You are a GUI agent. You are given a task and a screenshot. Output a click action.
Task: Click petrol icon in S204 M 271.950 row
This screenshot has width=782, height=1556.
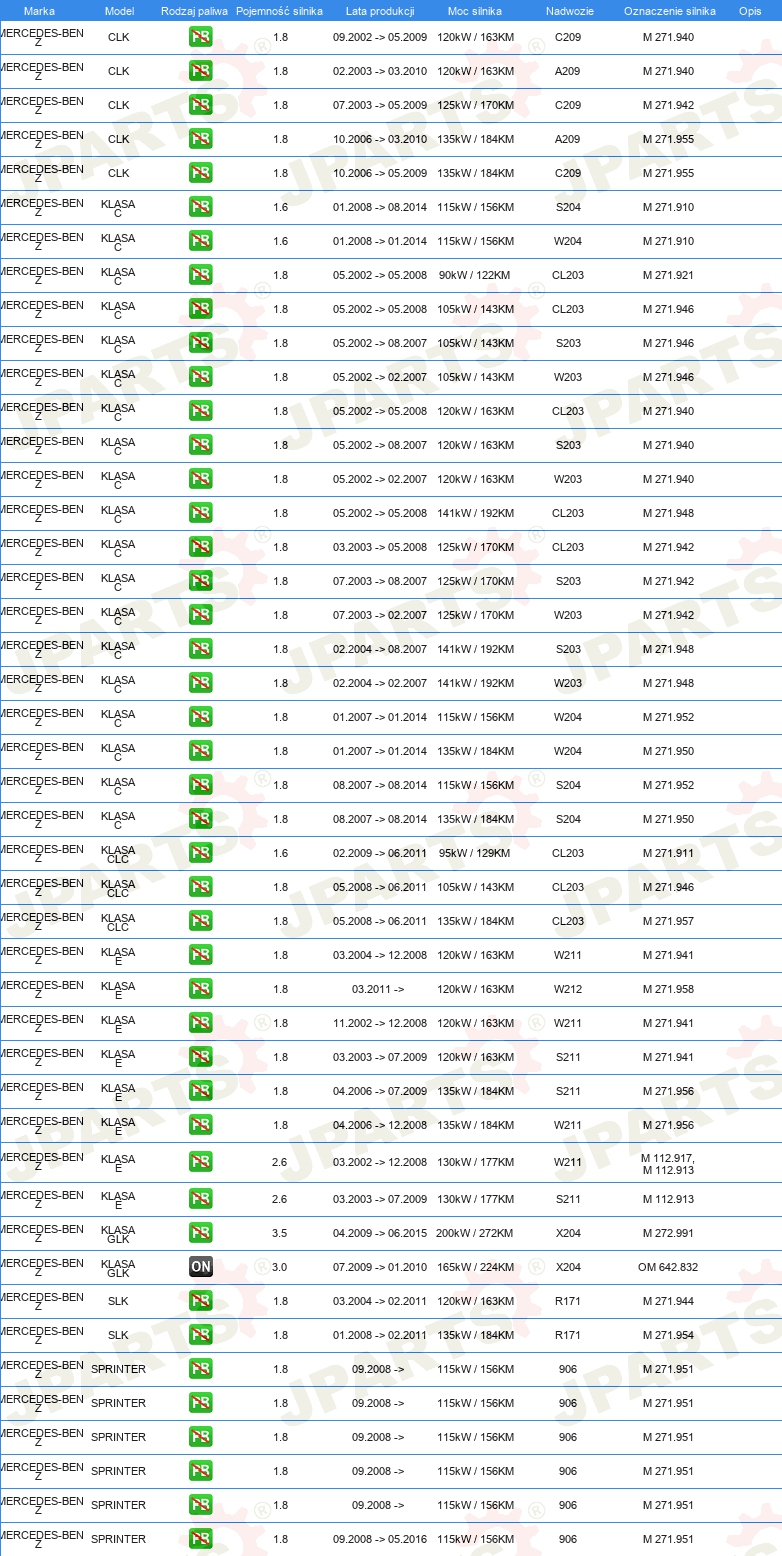pos(200,819)
